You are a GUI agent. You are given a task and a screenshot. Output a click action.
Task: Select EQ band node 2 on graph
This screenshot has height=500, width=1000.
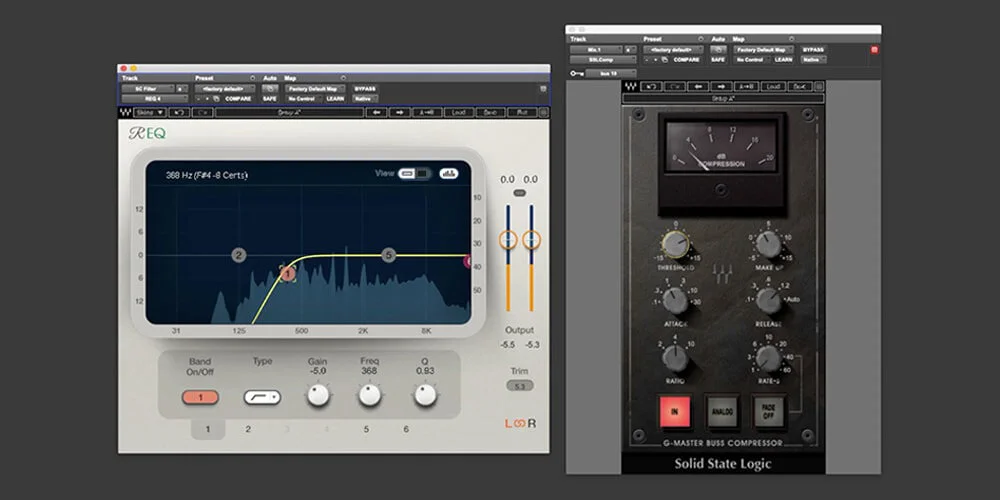(x=239, y=256)
